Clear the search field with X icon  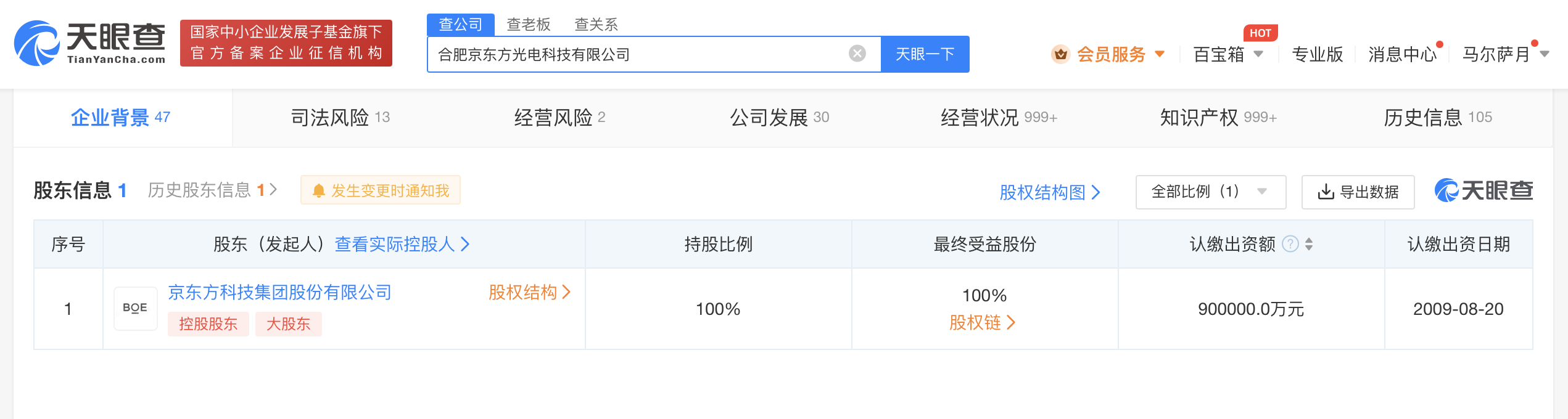857,54
